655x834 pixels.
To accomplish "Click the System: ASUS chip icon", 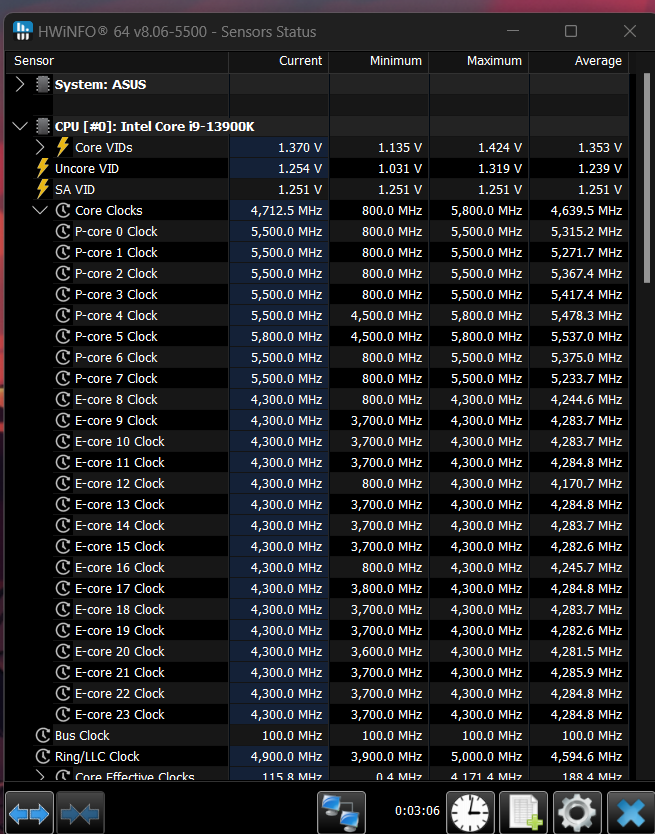I will click(43, 84).
